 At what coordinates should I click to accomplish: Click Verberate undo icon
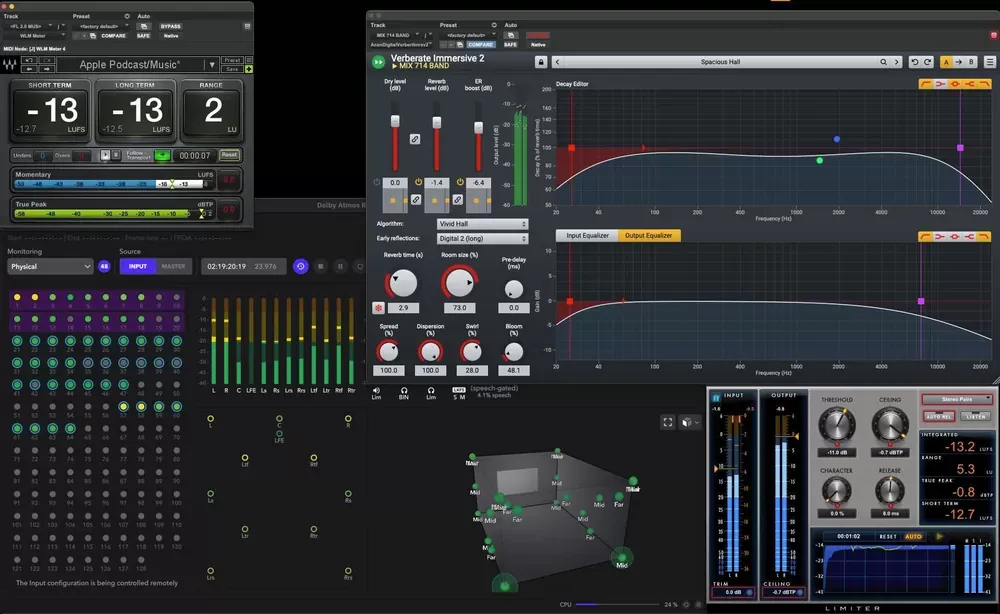915,62
